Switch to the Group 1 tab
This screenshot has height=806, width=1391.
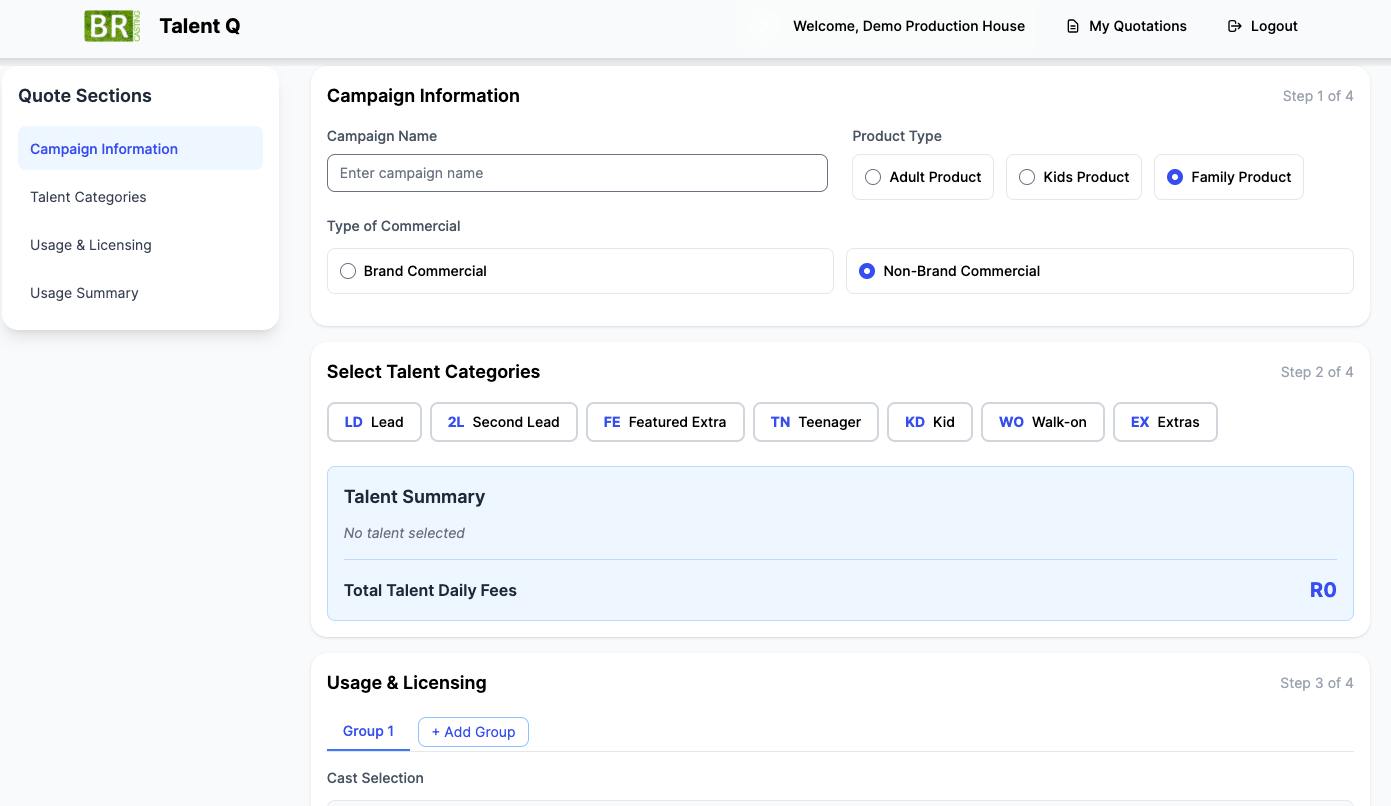coord(368,731)
